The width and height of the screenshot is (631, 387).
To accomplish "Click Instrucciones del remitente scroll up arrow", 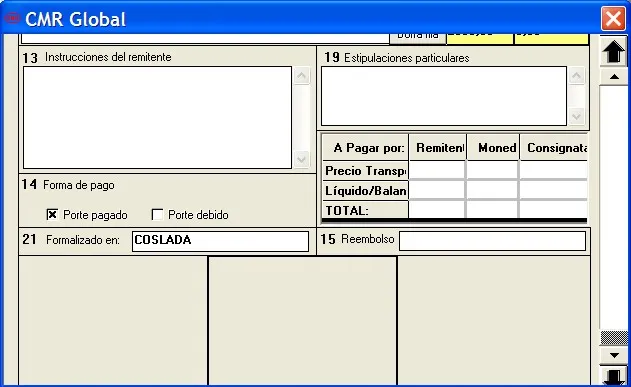I will [x=302, y=76].
